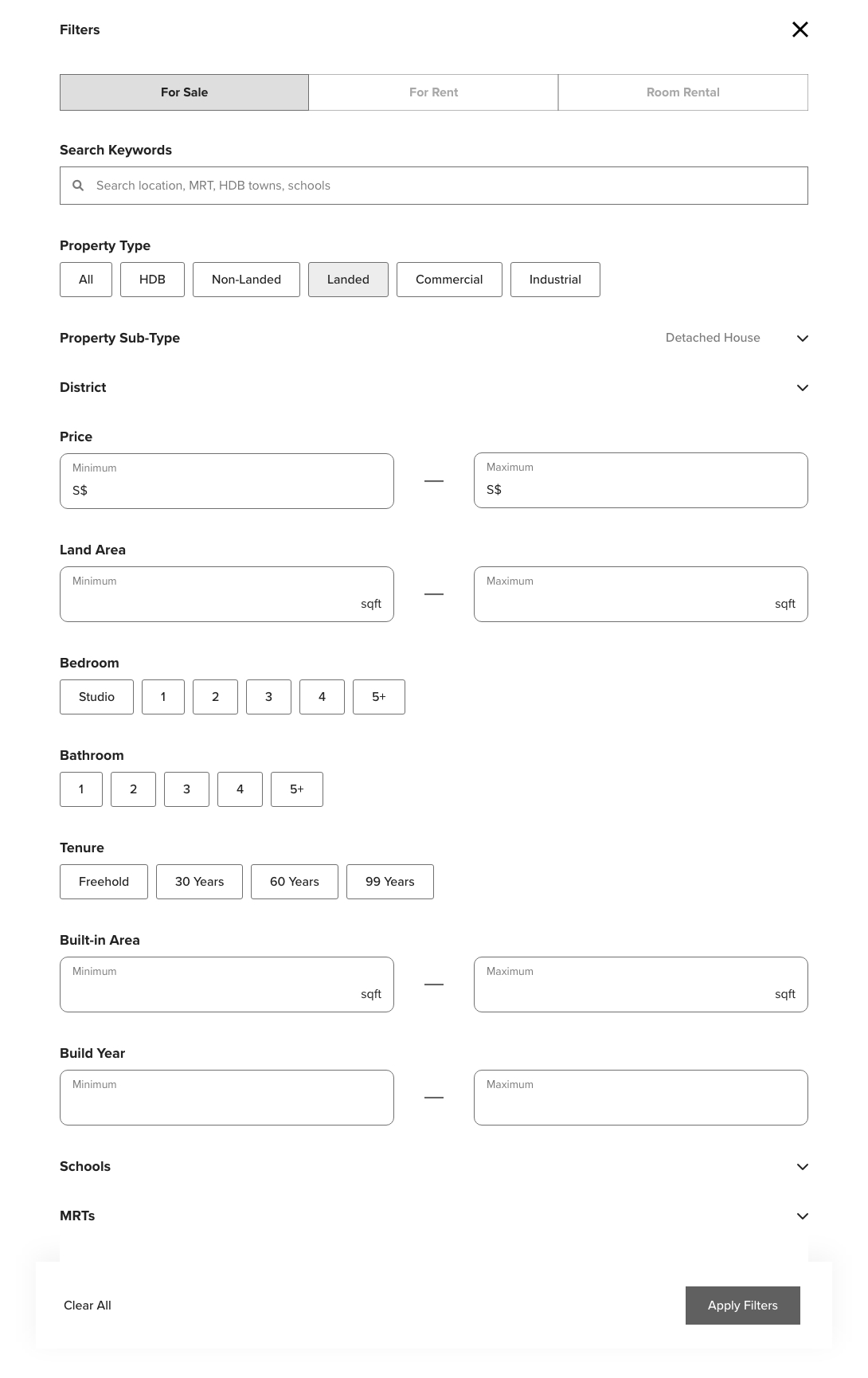
Task: Switch to the For Rent tab
Action: coord(433,92)
